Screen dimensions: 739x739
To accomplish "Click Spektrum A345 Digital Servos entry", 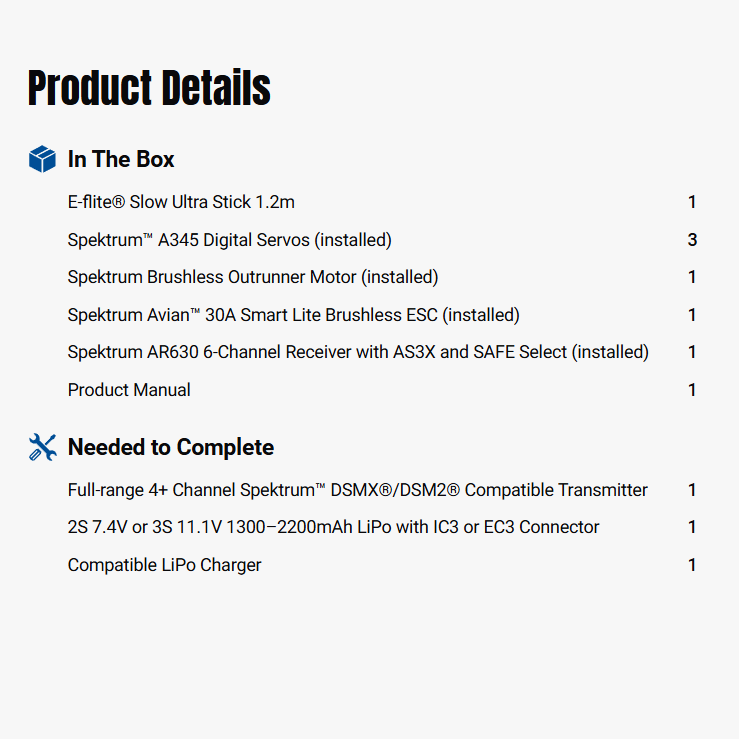I will 229,240.
